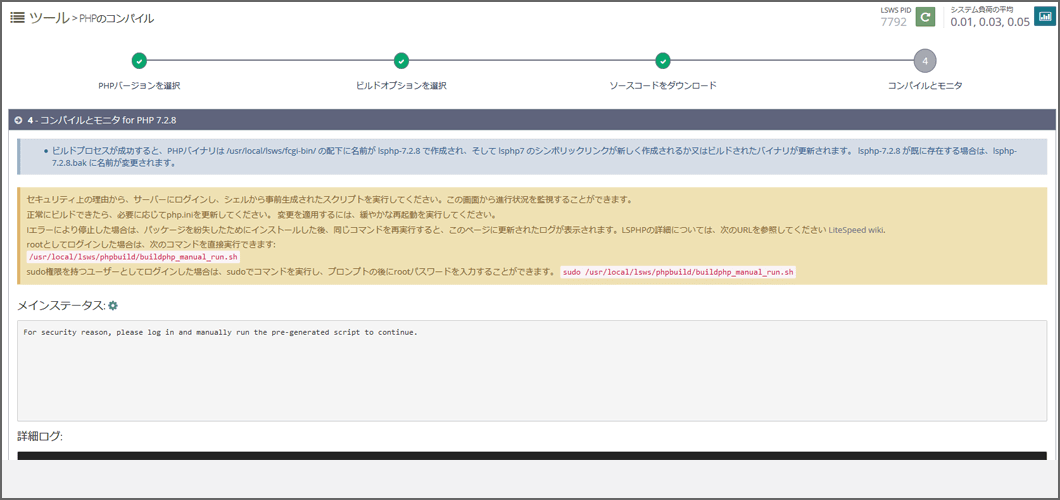The width and height of the screenshot is (1060, 500).
Task: Select the PHPバージョンを選択 step label
Action: tap(139, 86)
